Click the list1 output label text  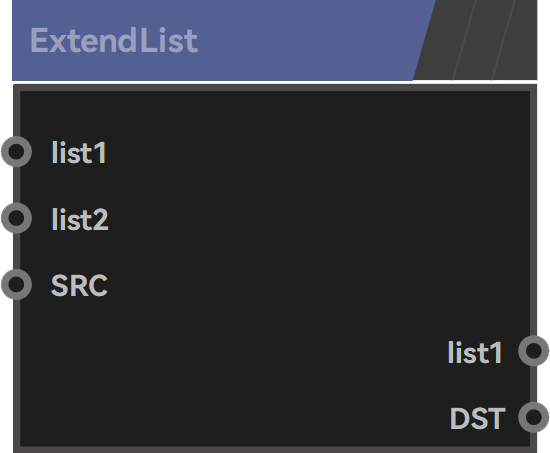(x=475, y=352)
